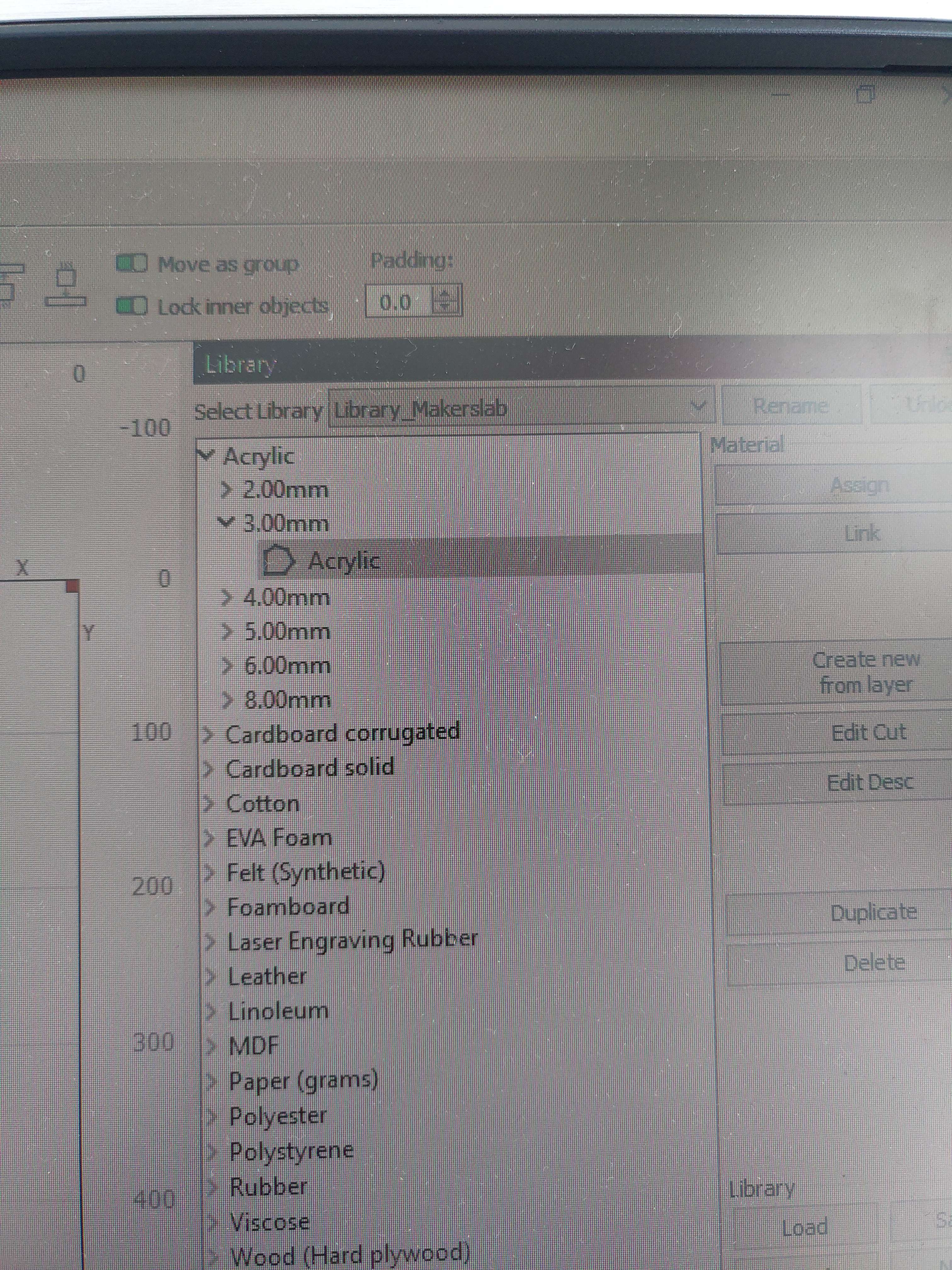Click the red origin marker on canvas
952x1270 pixels.
[x=72, y=586]
